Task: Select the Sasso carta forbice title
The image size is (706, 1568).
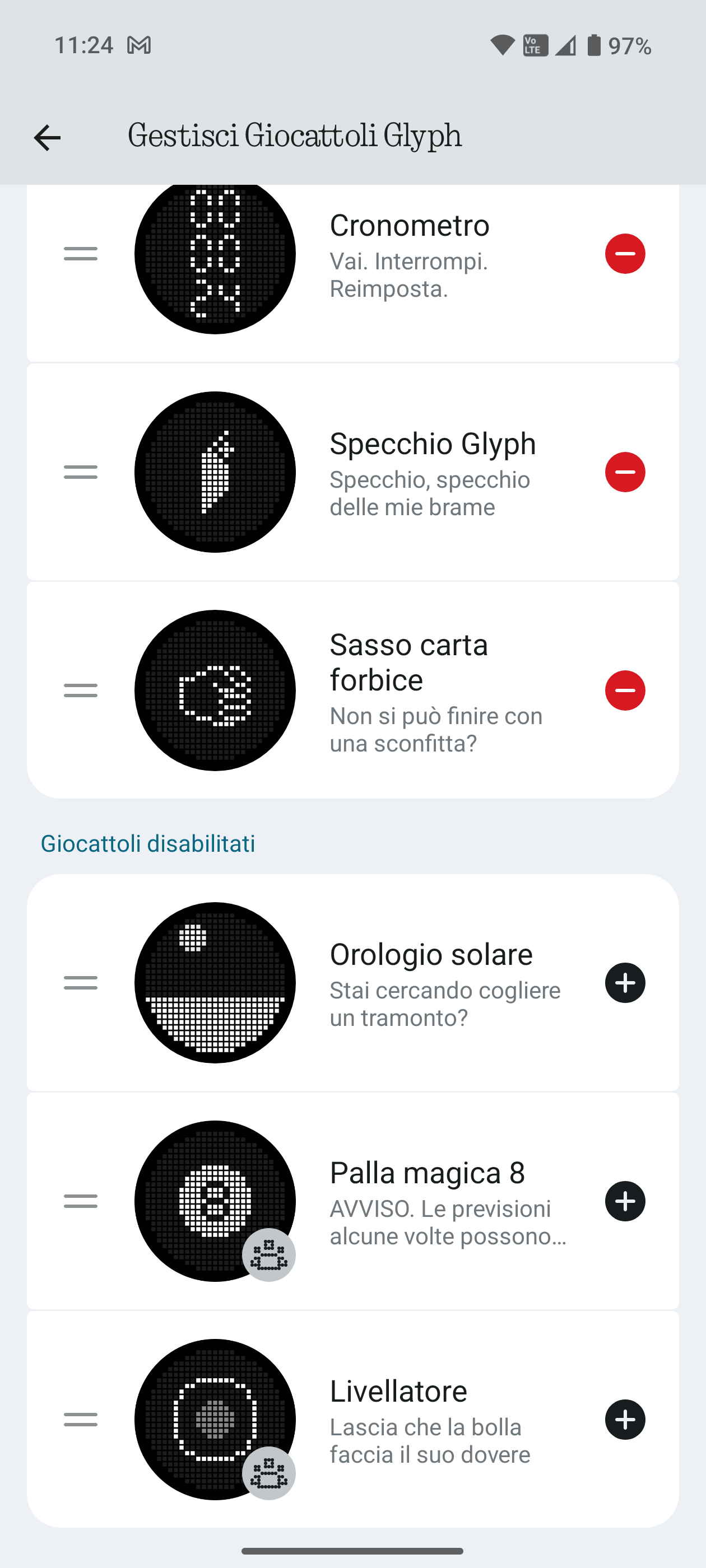Action: (408, 662)
